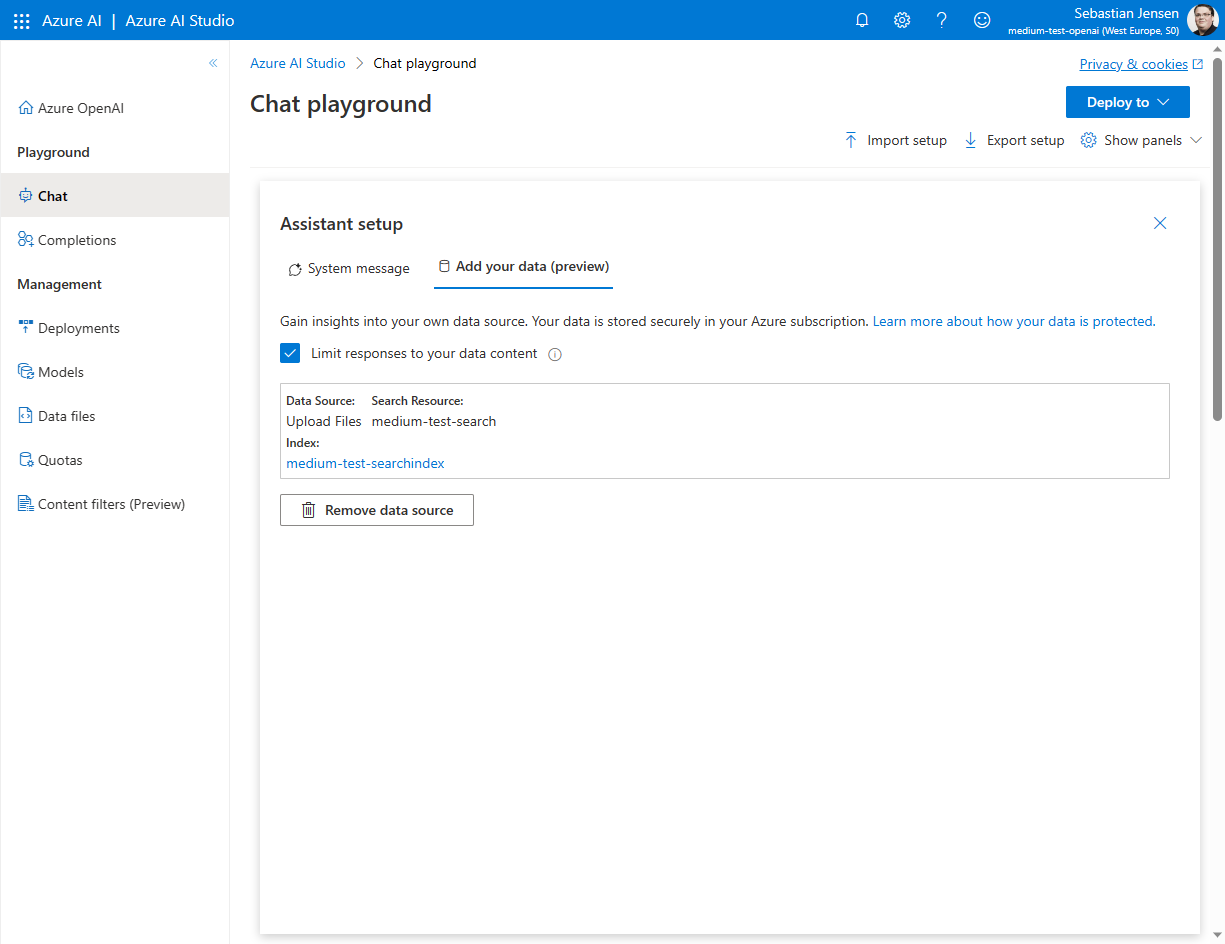Click the vertical page scrollbar

point(1217,240)
